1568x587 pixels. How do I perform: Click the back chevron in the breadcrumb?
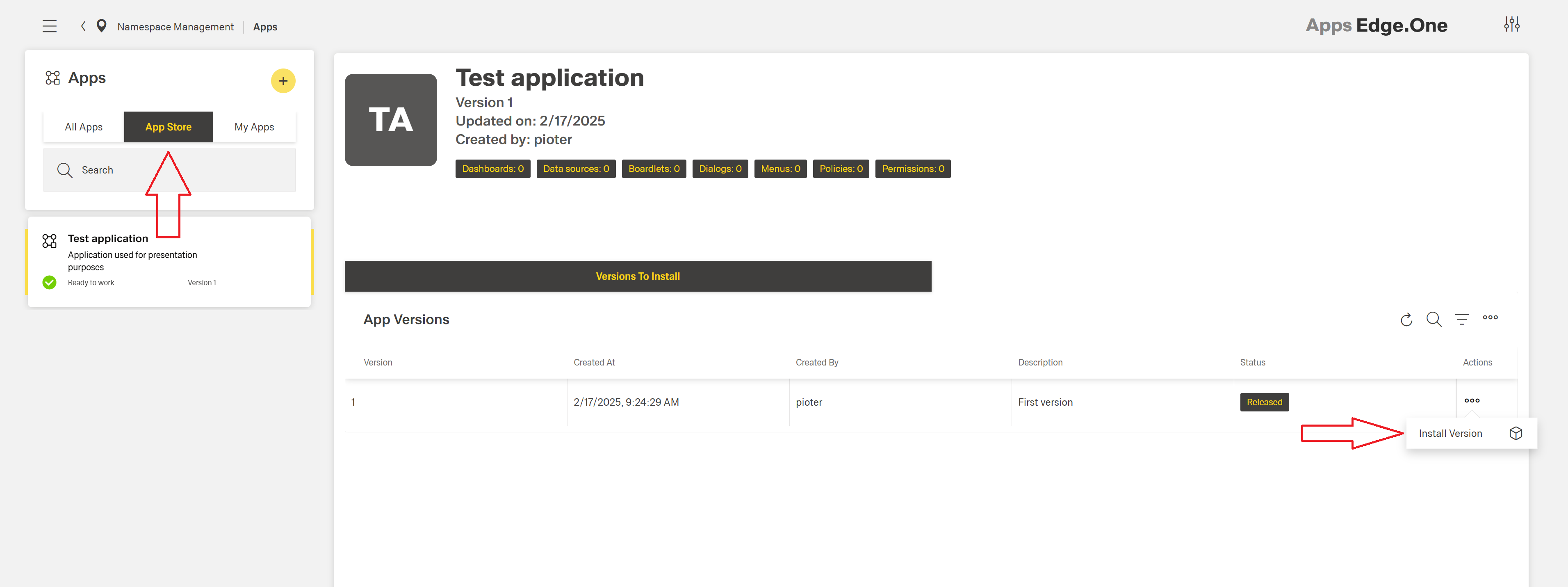(83, 25)
